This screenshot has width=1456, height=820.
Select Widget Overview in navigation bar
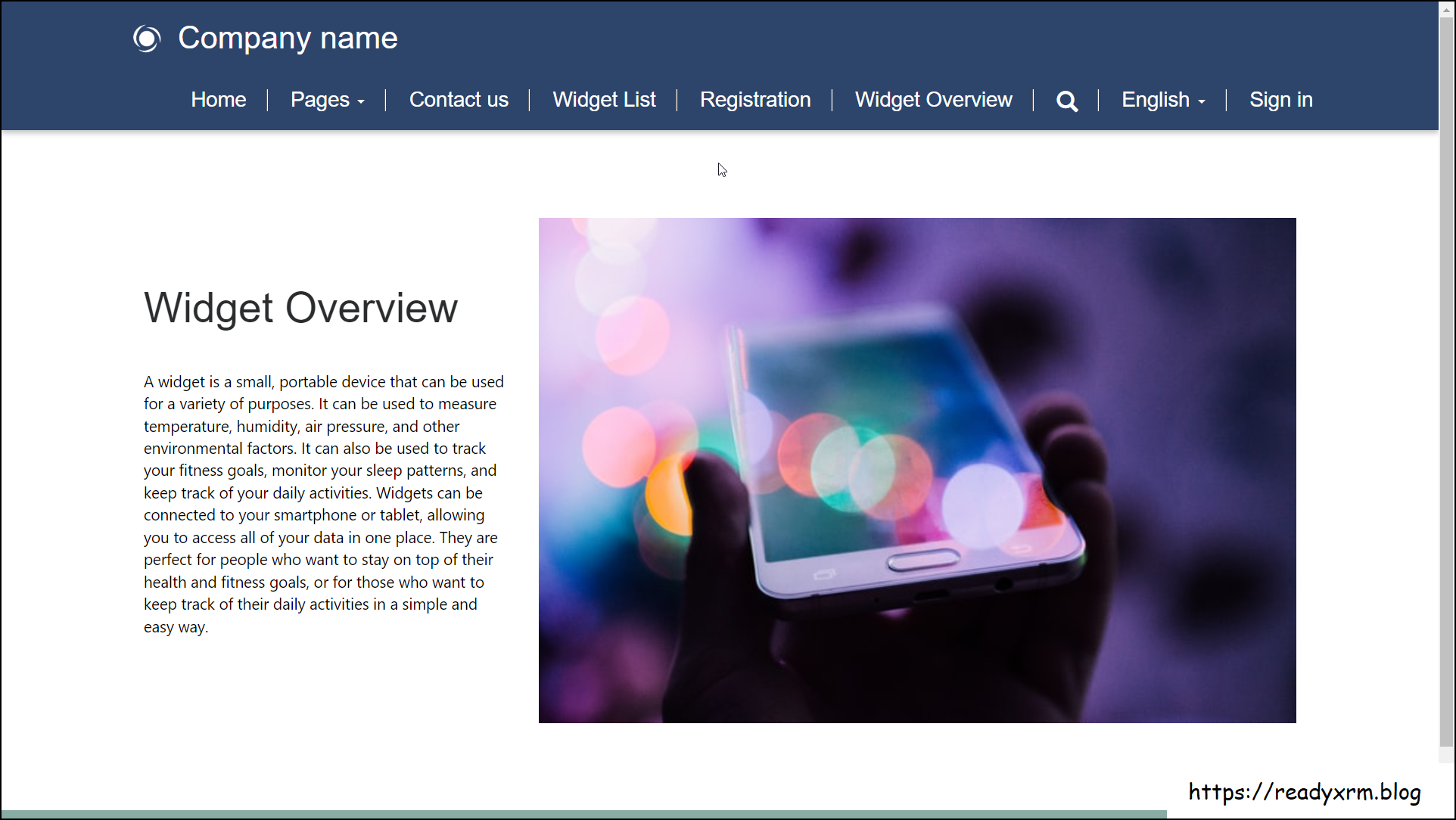(933, 100)
